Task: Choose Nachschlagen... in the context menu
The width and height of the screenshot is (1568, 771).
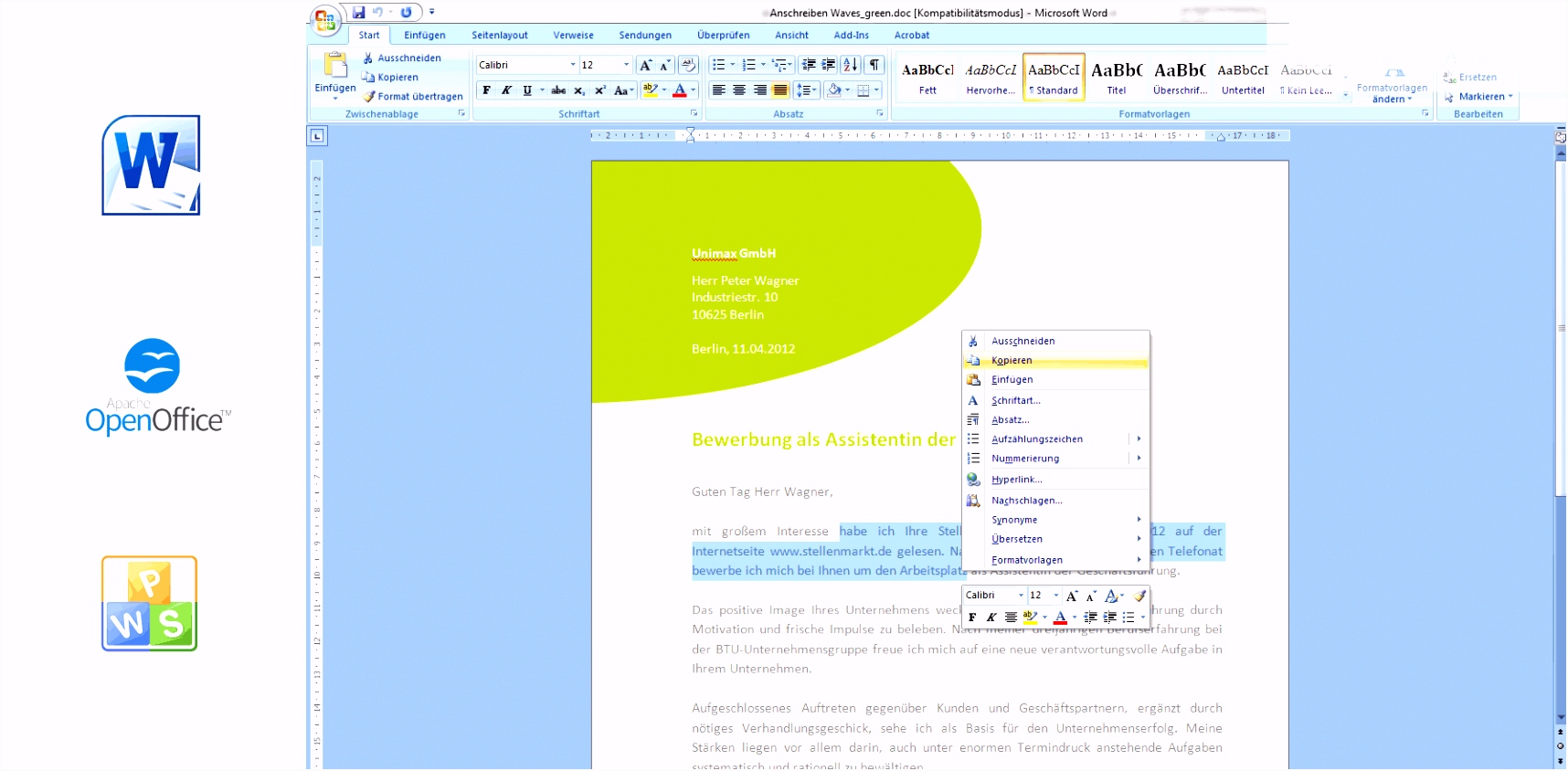Action: pyautogui.click(x=1055, y=500)
